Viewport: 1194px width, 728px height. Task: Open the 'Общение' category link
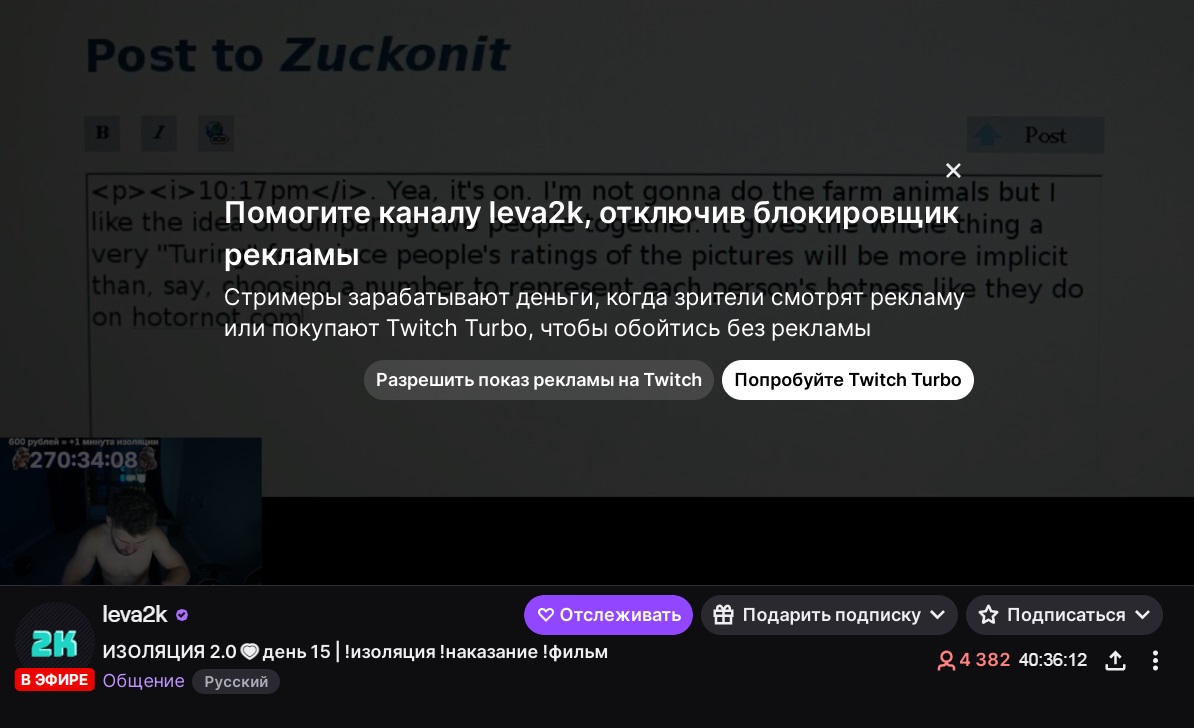(143, 681)
